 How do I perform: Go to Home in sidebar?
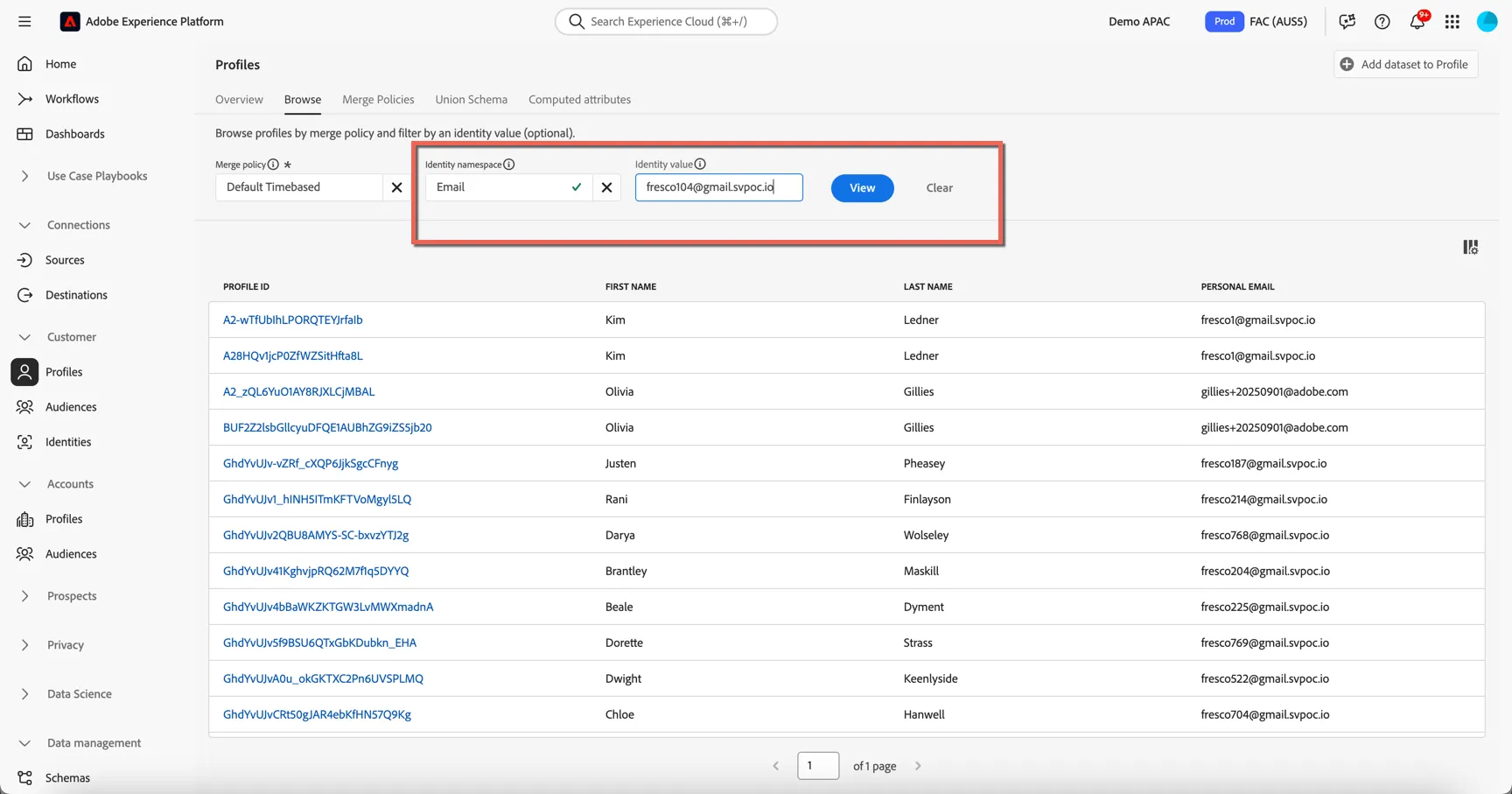(60, 64)
